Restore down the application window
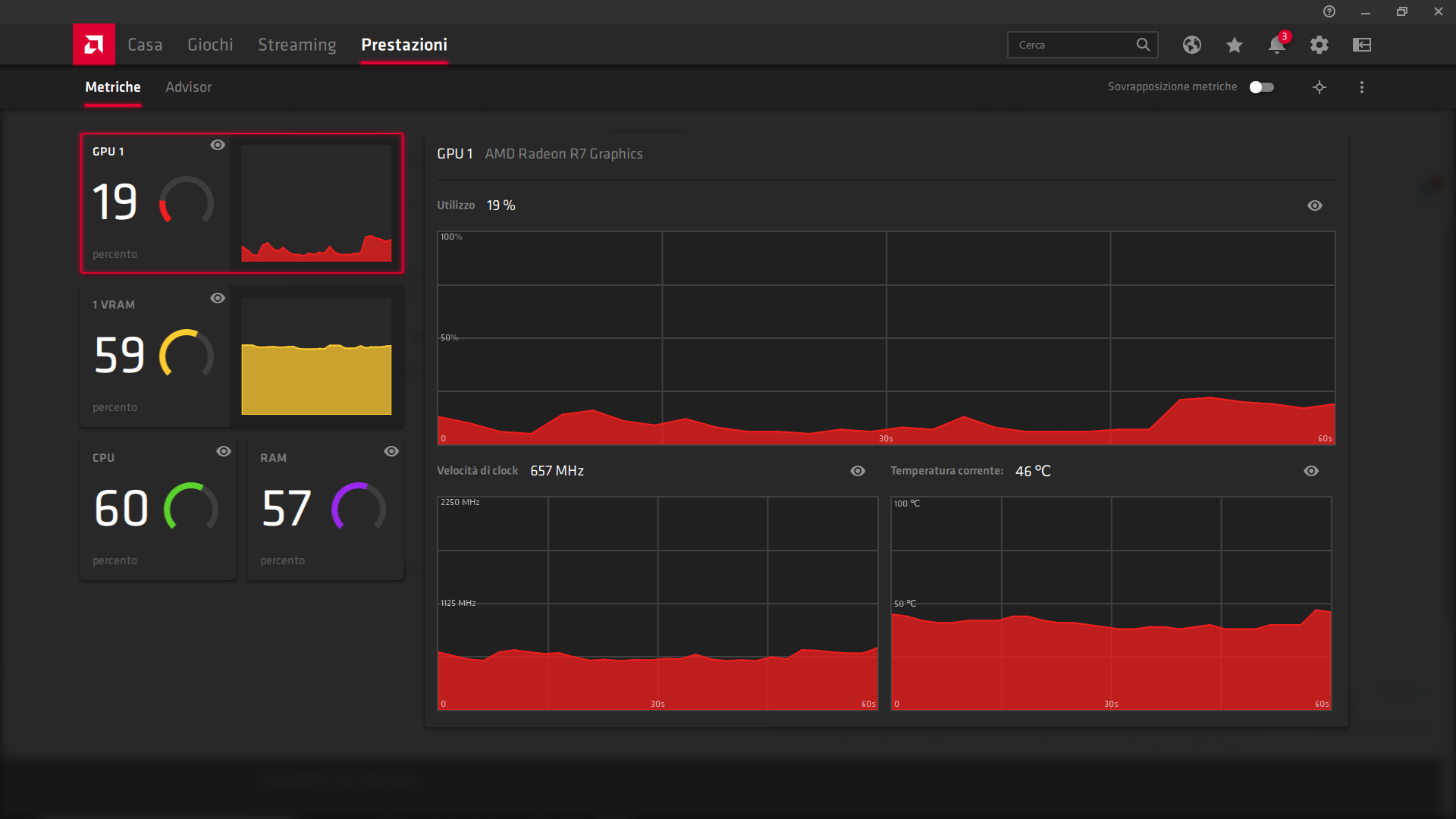 pos(1401,11)
